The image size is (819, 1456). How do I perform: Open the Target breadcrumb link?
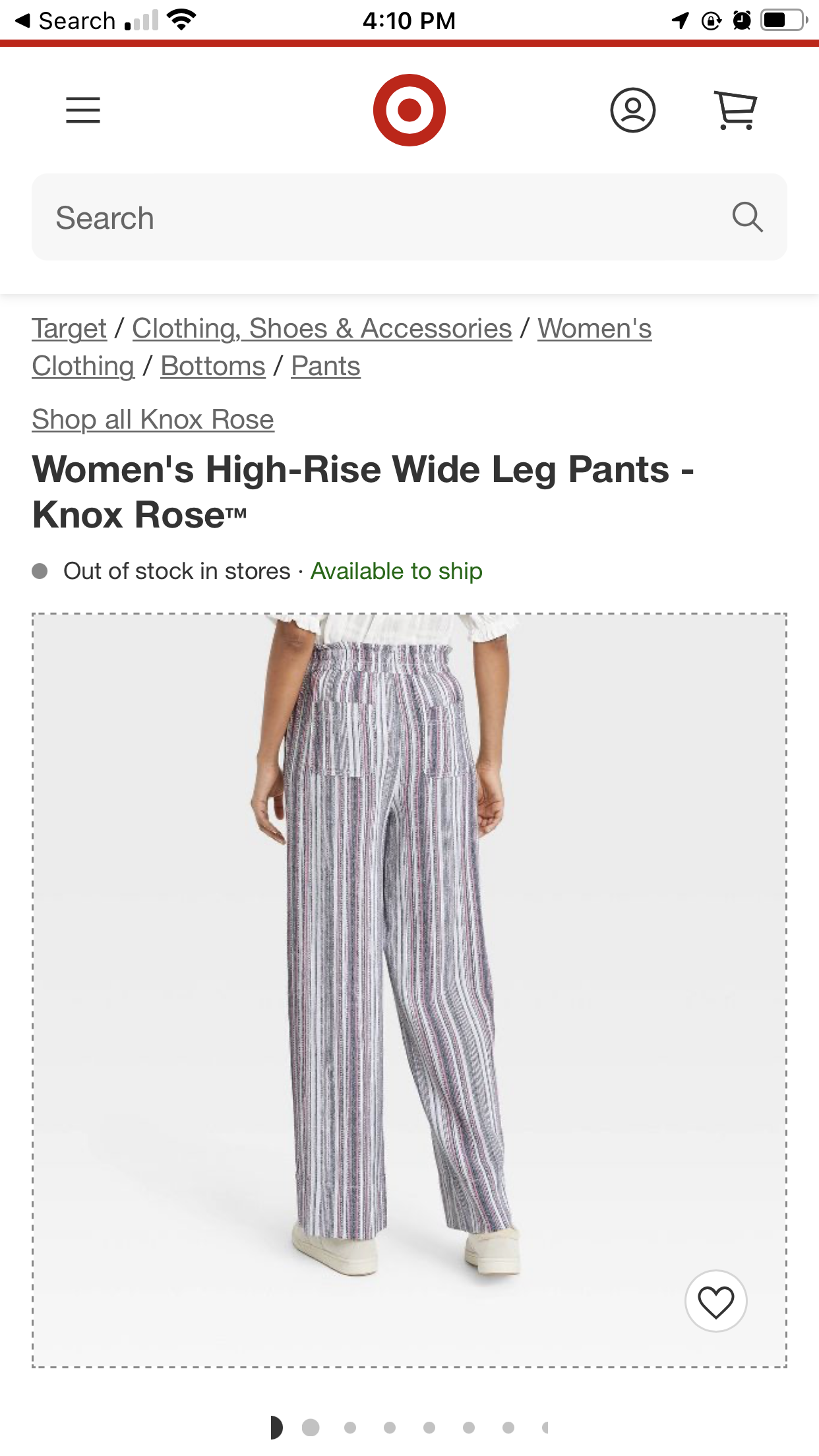point(69,328)
